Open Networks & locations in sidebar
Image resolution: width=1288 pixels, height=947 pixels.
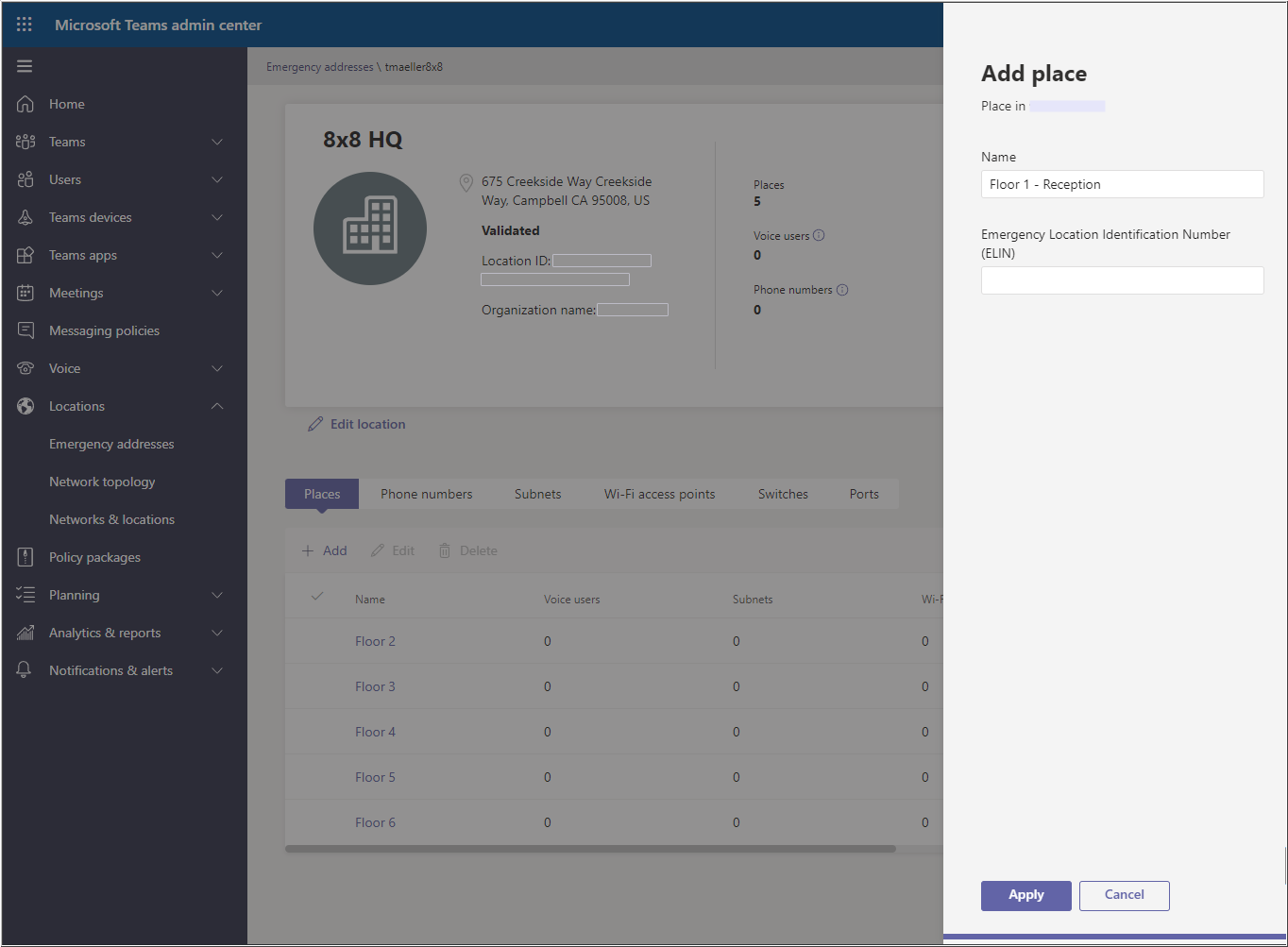[x=111, y=519]
